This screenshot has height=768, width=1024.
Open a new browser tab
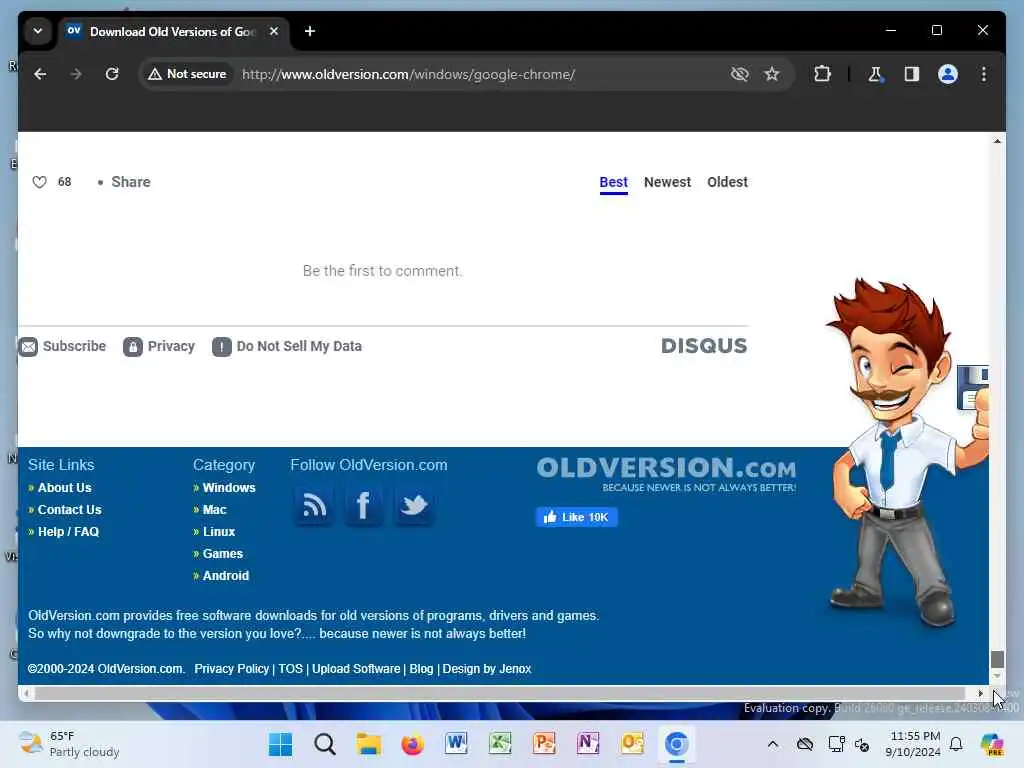(310, 31)
